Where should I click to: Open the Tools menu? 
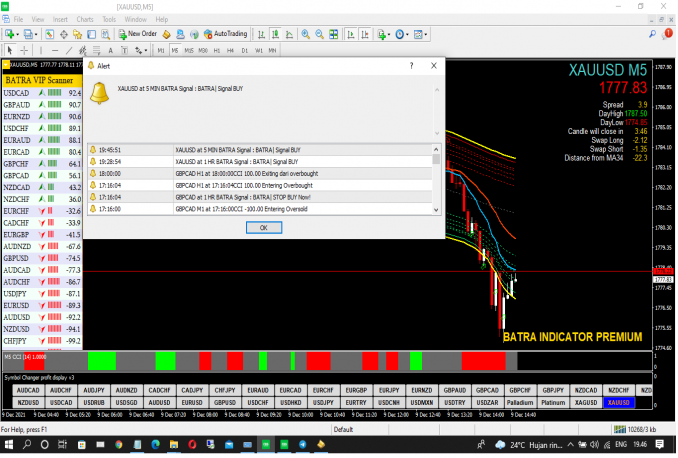pos(108,19)
